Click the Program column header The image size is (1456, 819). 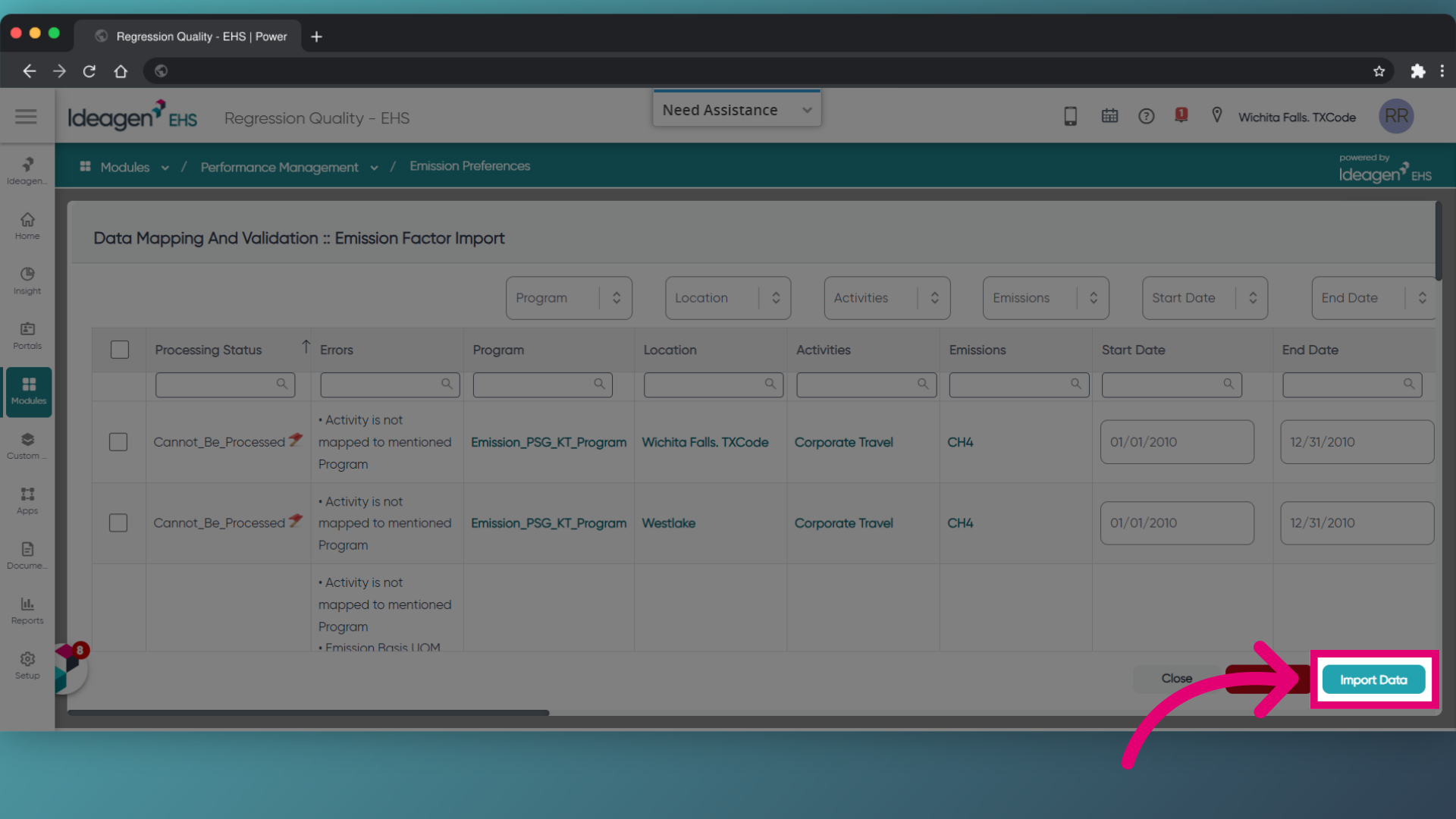click(498, 350)
